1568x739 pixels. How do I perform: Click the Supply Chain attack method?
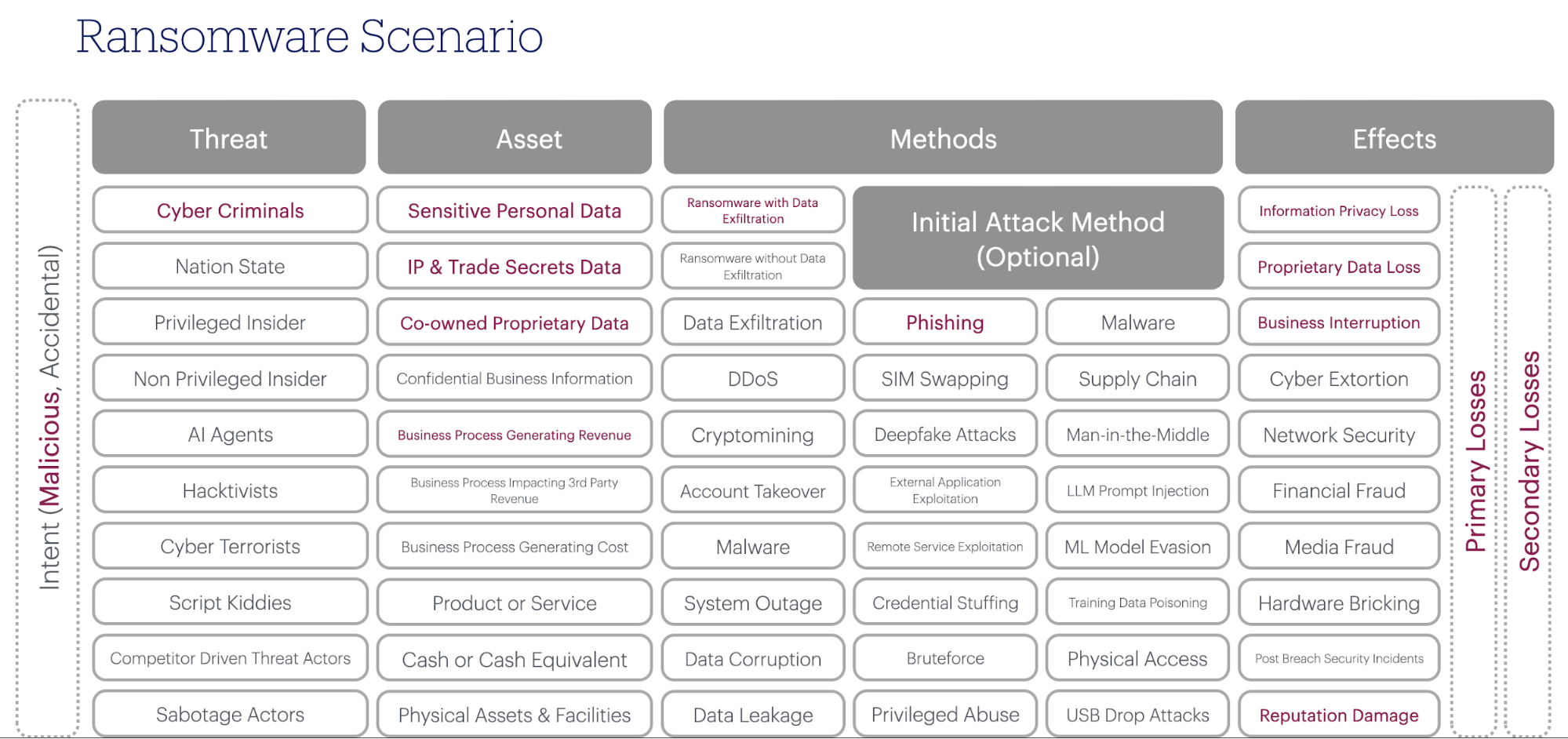coord(1137,378)
